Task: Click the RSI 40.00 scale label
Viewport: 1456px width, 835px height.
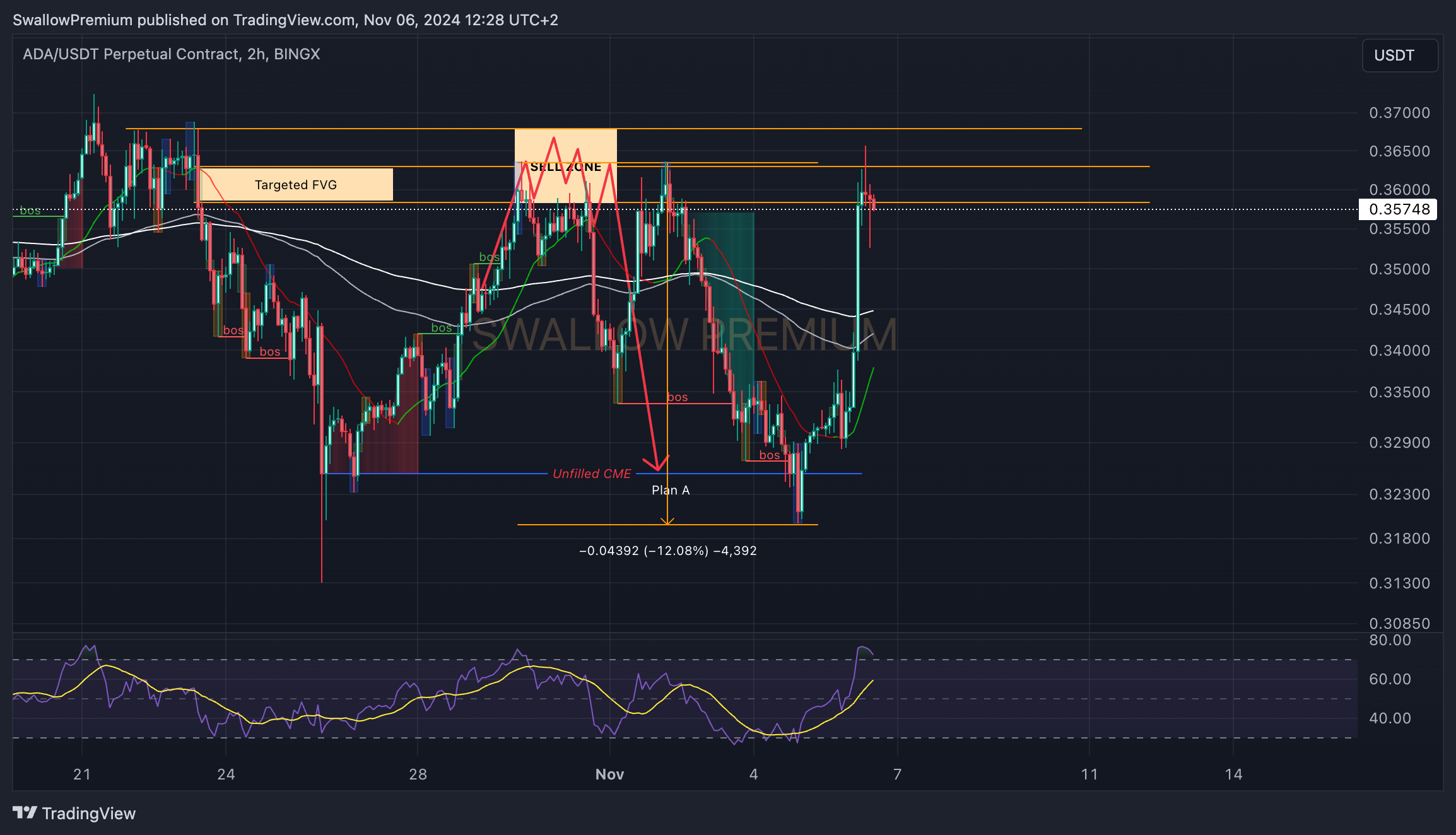Action: click(x=1390, y=718)
